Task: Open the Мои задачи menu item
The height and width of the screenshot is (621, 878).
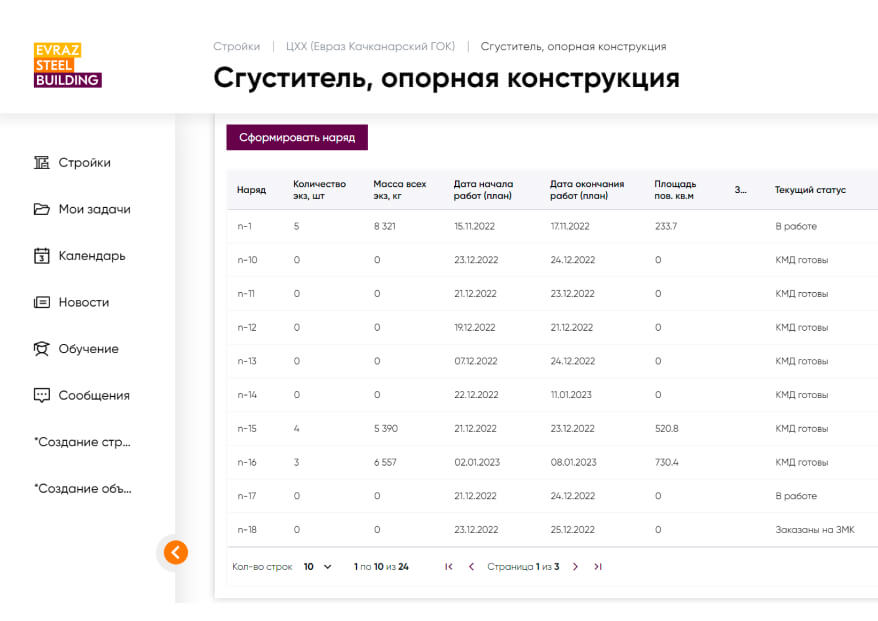Action: 95,209
